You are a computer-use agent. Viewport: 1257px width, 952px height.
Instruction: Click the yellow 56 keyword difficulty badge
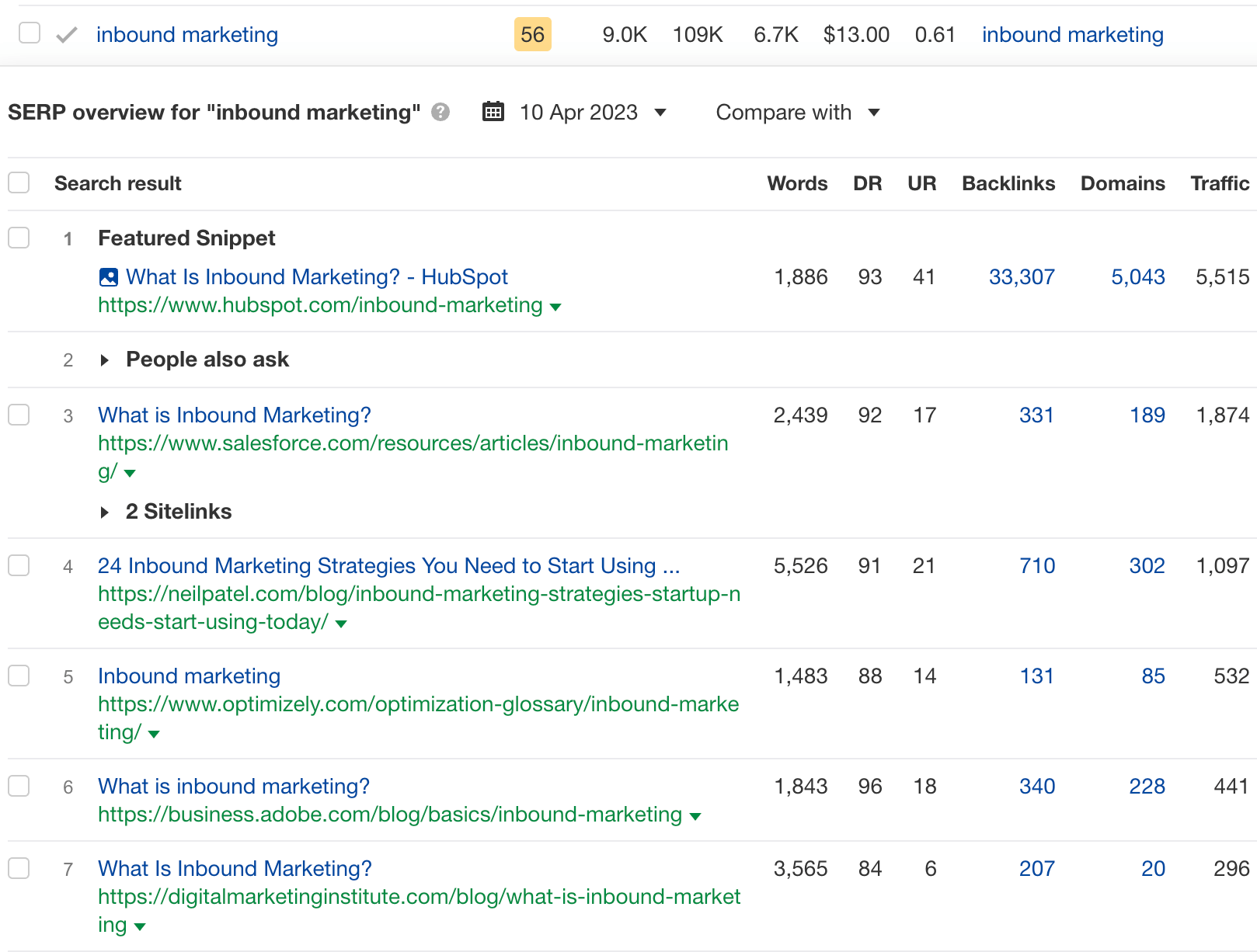pos(532,34)
